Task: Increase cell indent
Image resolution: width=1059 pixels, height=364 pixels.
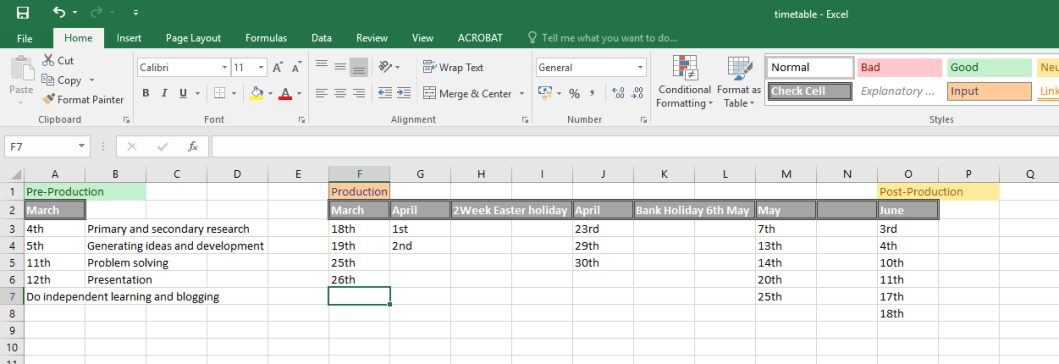Action: pos(404,93)
